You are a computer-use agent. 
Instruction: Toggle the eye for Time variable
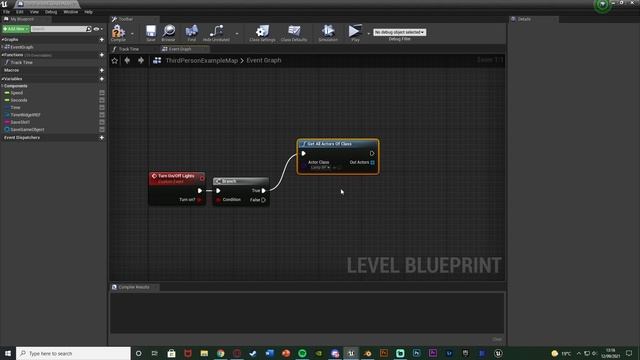(102, 107)
